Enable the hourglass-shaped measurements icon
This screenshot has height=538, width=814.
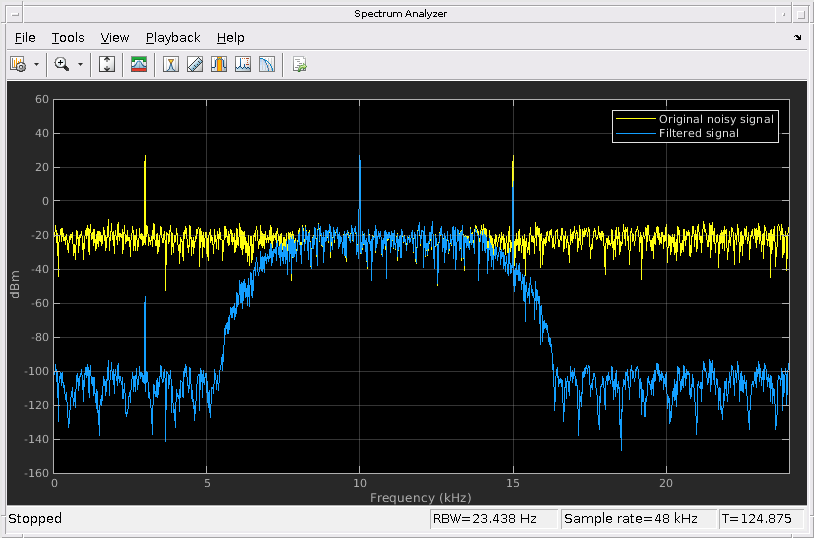171,65
